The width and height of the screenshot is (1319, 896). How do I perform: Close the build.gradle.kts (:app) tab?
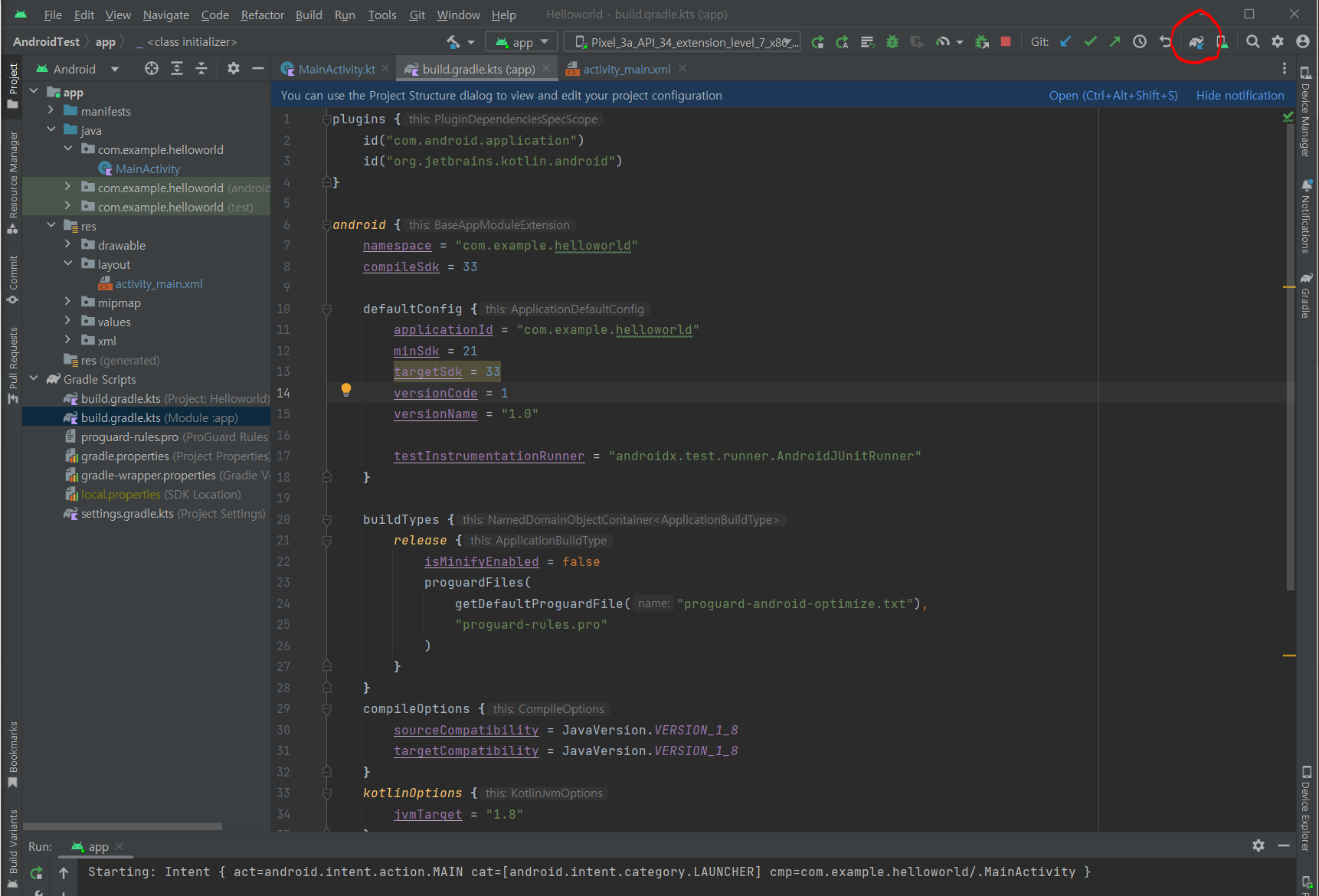pyautogui.click(x=546, y=68)
